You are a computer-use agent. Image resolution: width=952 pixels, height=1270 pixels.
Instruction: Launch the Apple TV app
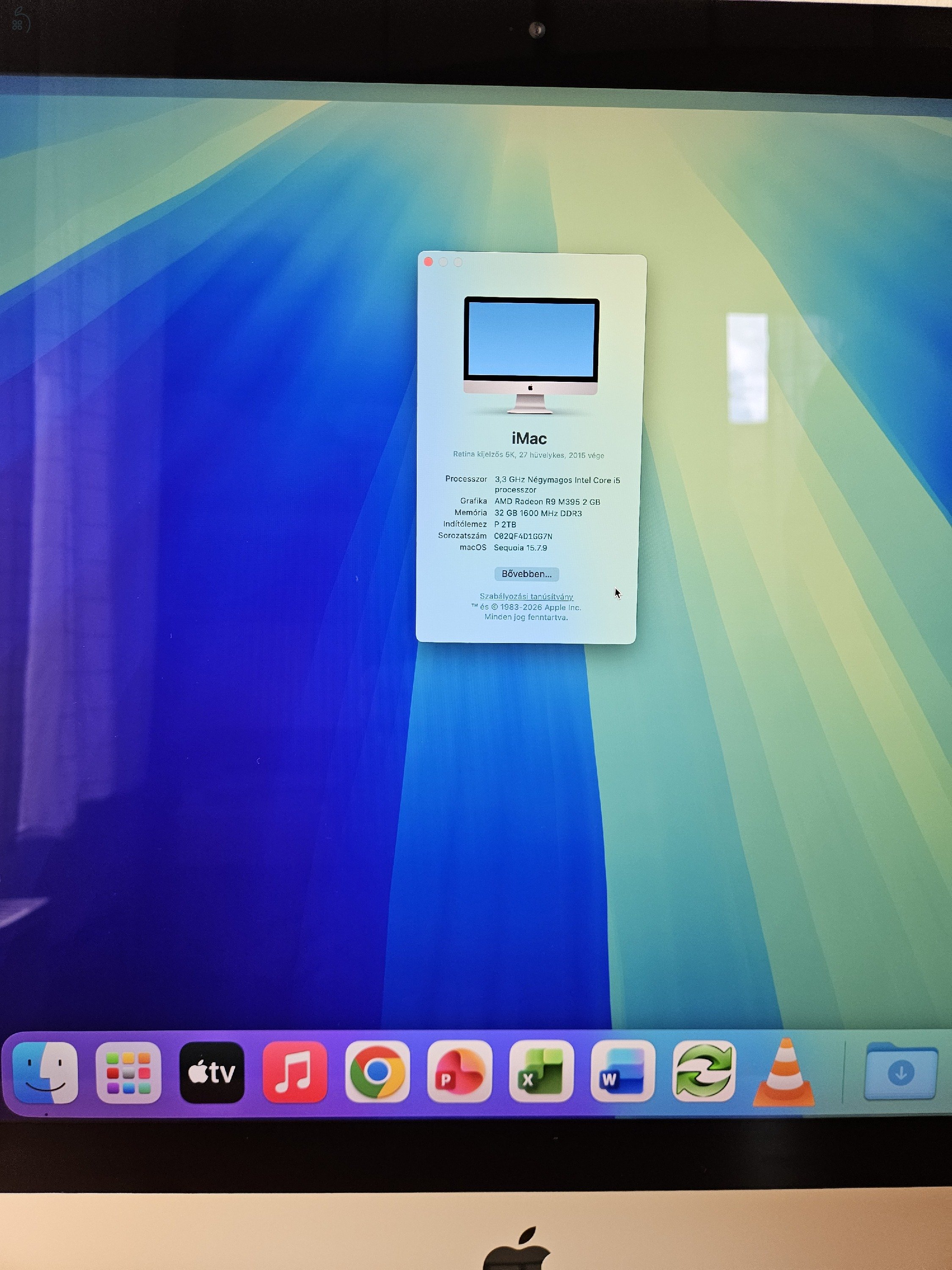point(212,1072)
